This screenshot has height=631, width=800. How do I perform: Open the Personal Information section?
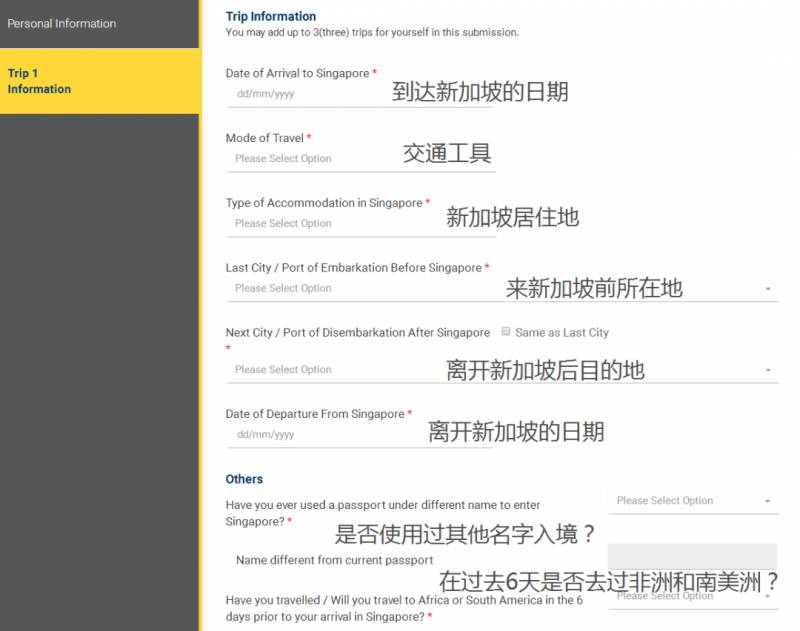62,23
